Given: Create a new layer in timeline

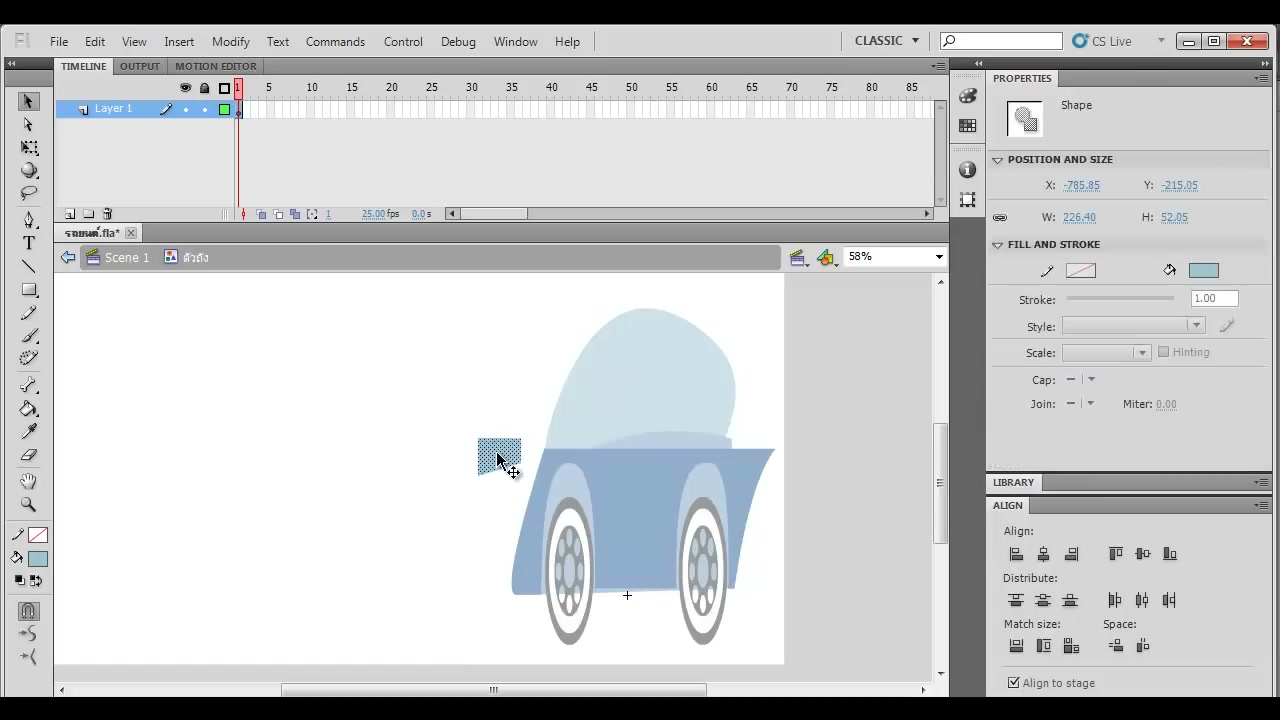Looking at the screenshot, I should point(70,214).
